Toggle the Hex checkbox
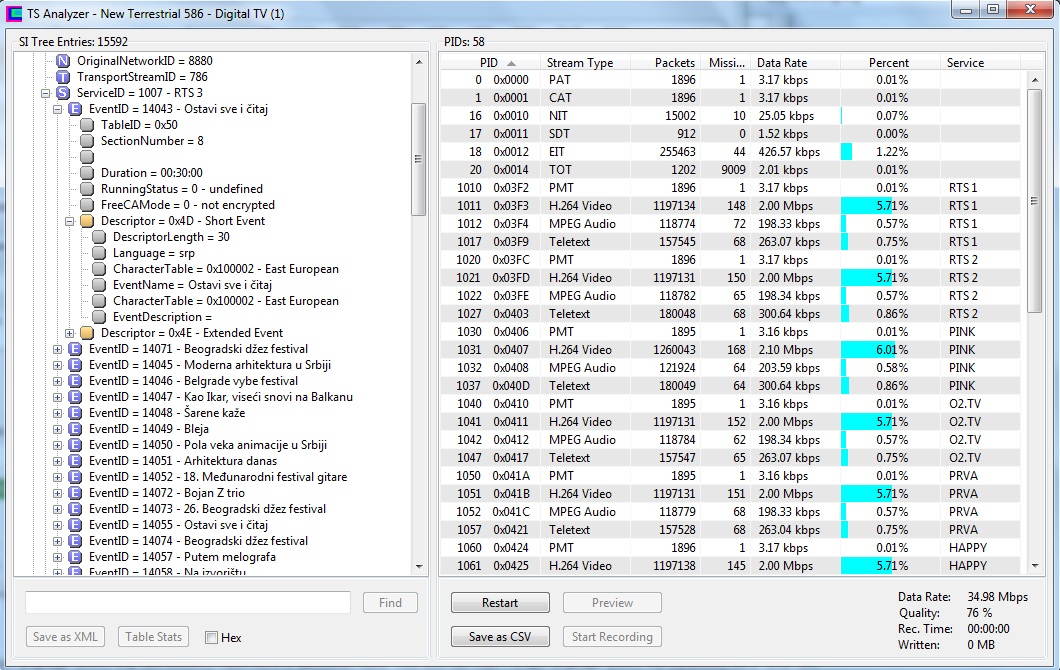 tap(212, 638)
